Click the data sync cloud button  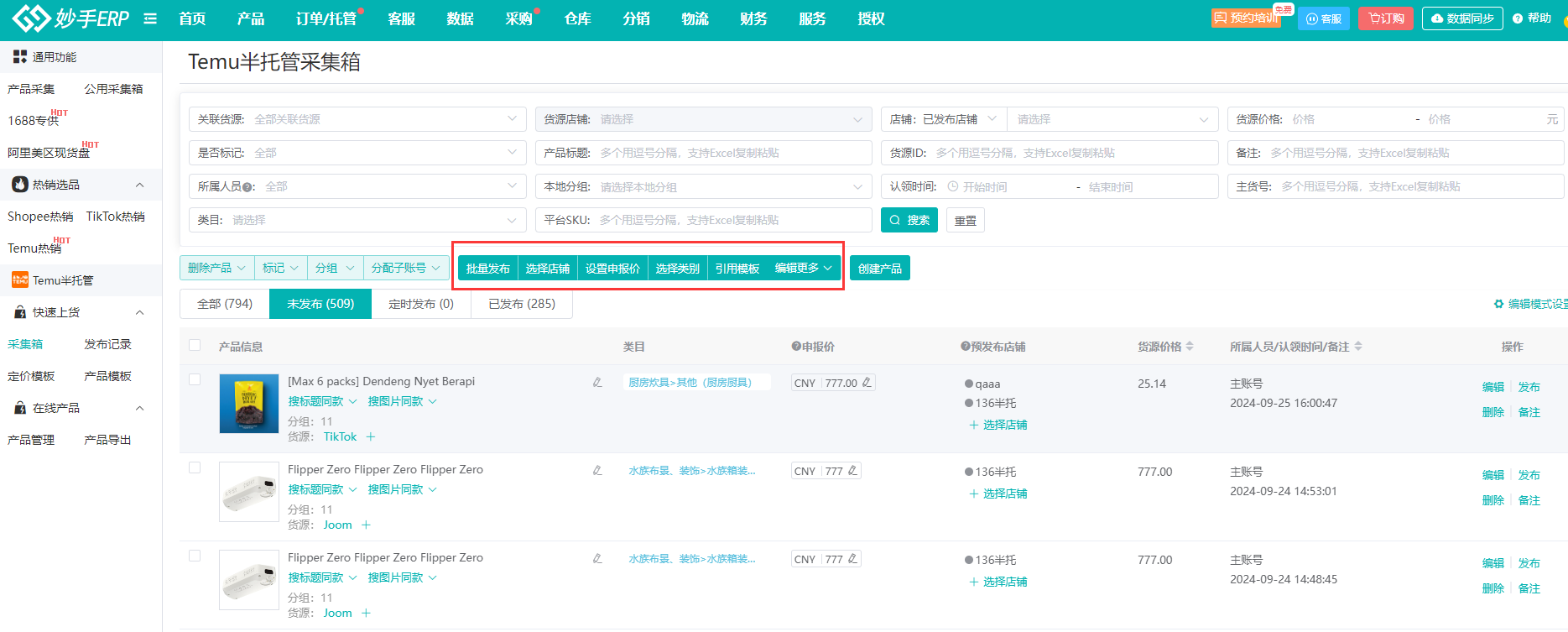tap(1461, 18)
